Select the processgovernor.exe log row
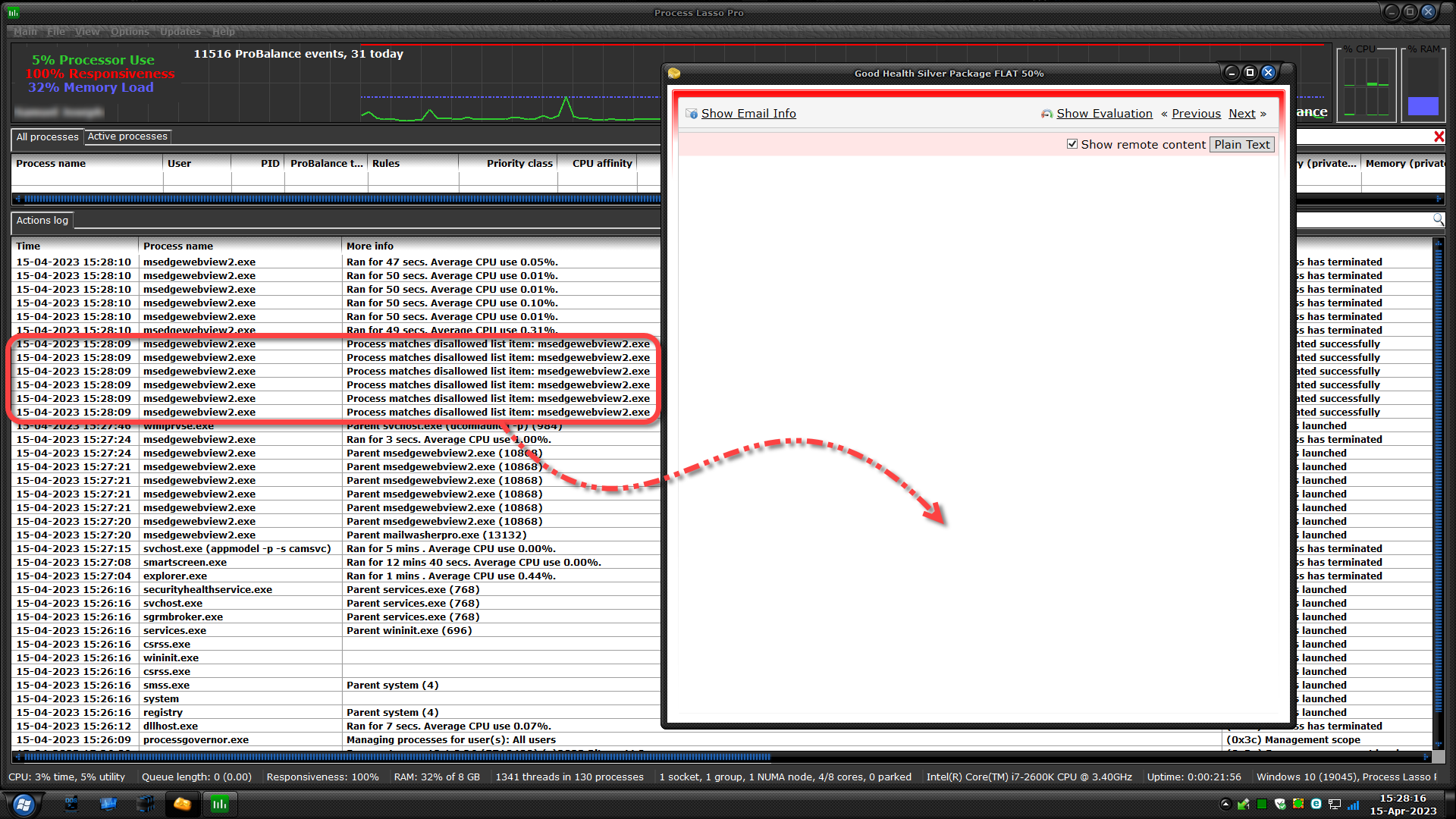Image resolution: width=1456 pixels, height=819 pixels. click(x=722, y=739)
